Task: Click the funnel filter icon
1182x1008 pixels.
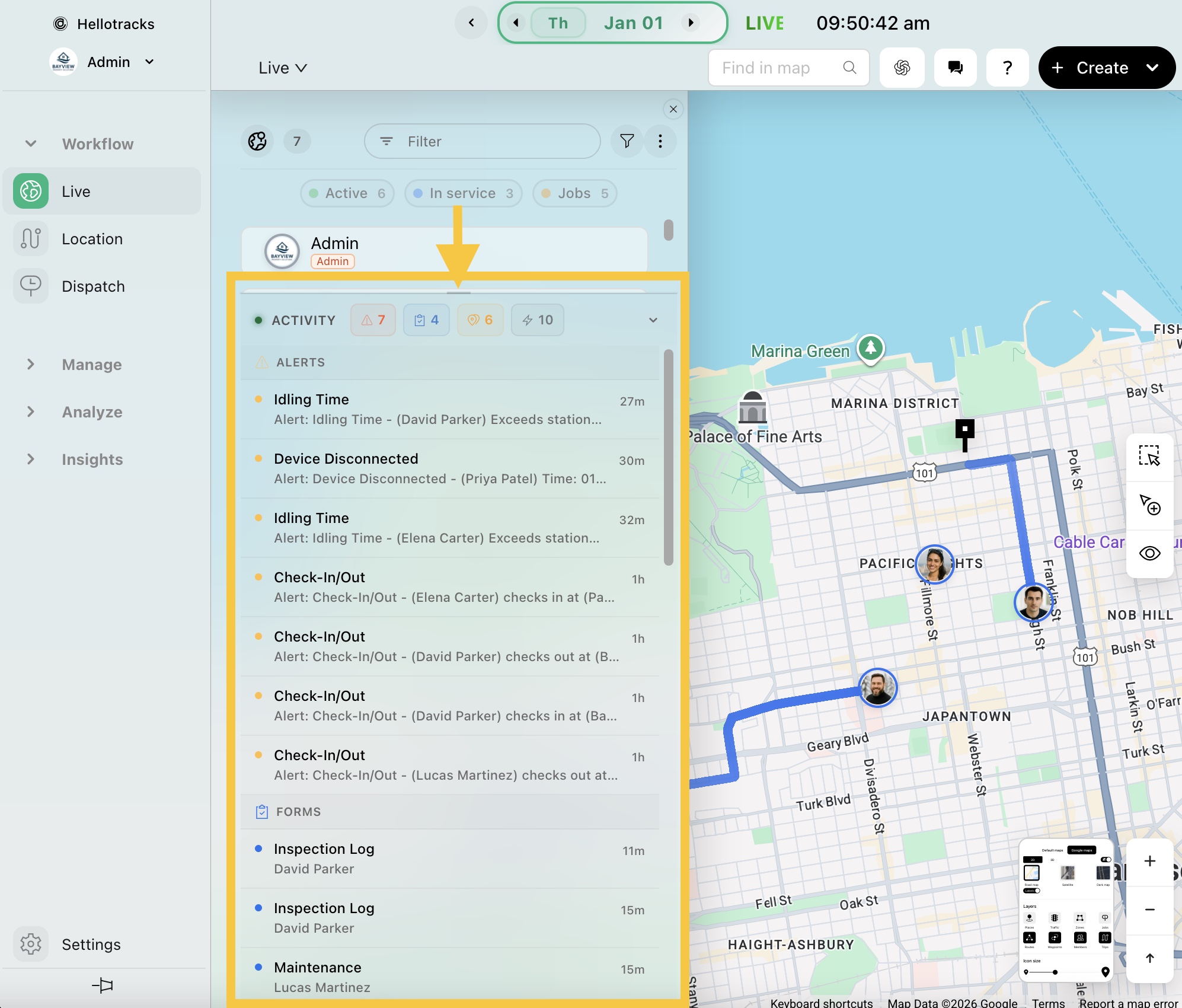Action: [627, 141]
